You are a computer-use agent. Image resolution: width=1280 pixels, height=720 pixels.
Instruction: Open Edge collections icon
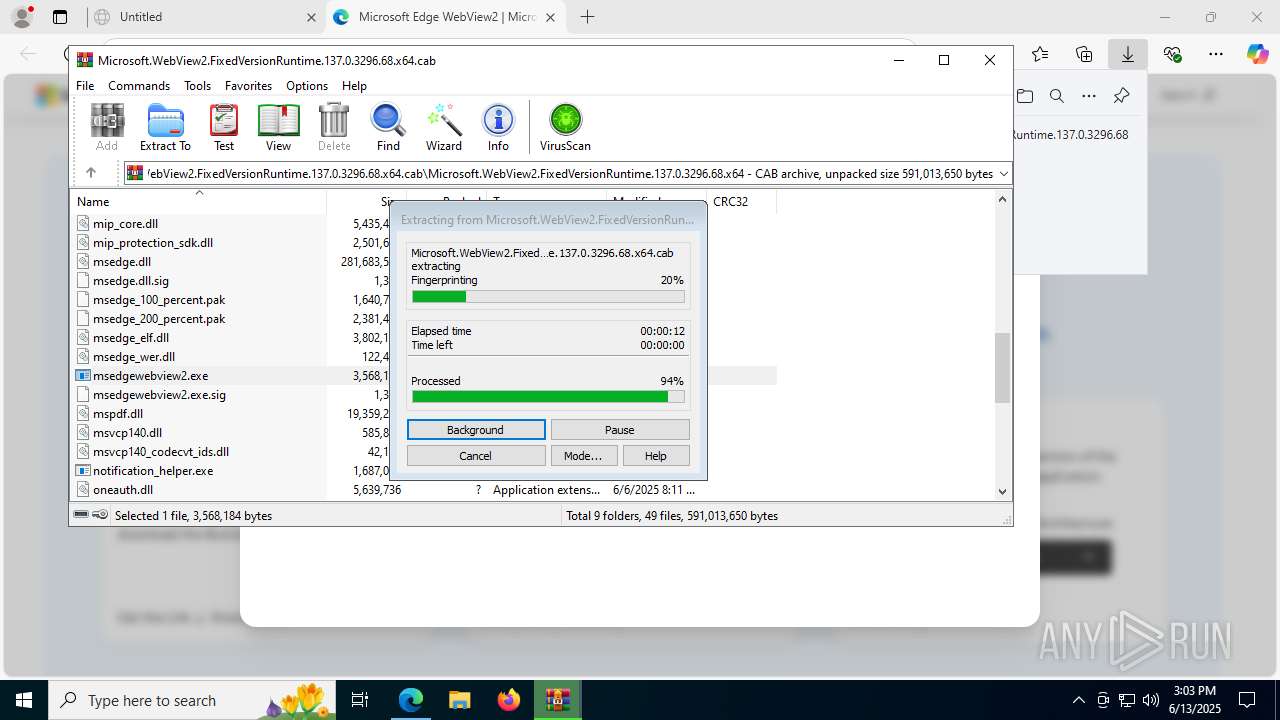point(1084,54)
